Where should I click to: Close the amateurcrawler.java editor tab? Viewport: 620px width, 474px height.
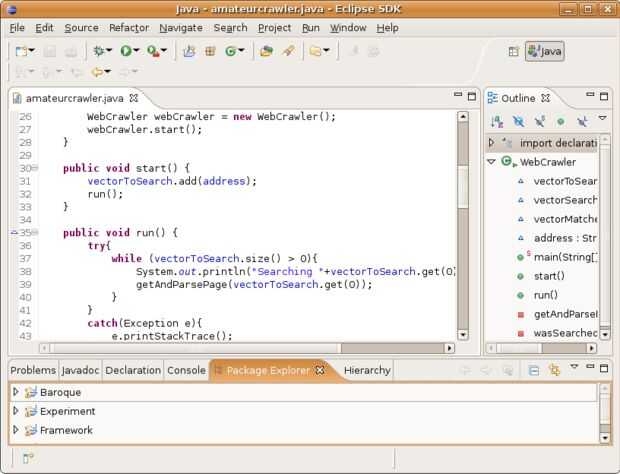click(x=134, y=98)
